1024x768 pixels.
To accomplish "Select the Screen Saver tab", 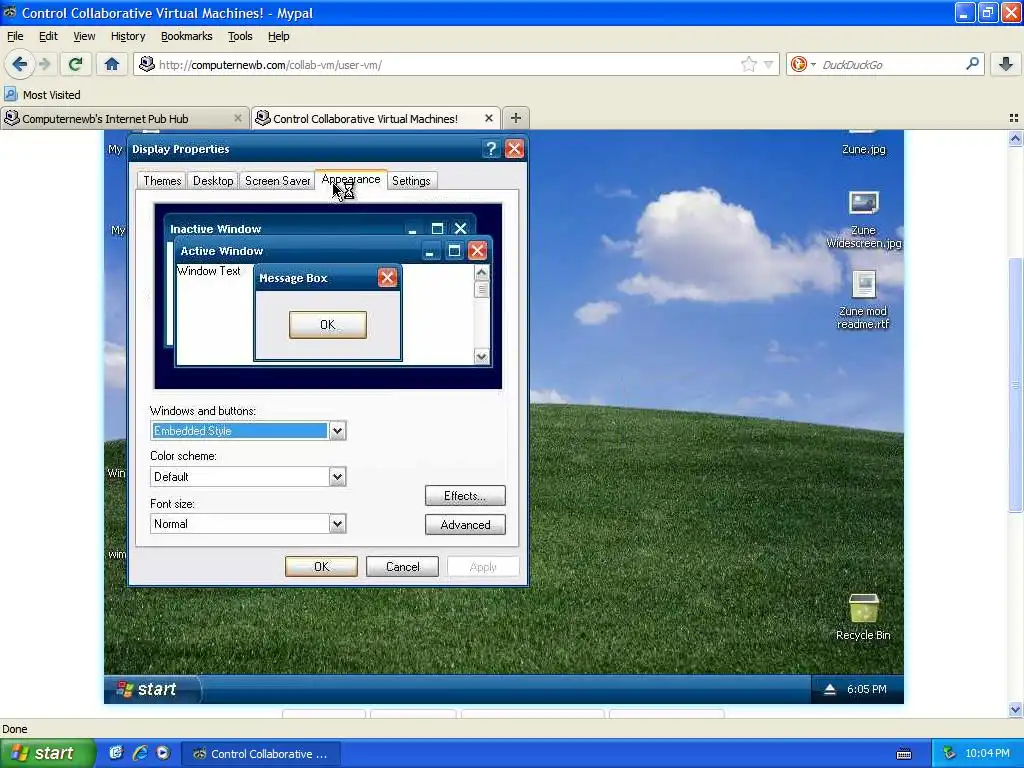I will point(278,181).
